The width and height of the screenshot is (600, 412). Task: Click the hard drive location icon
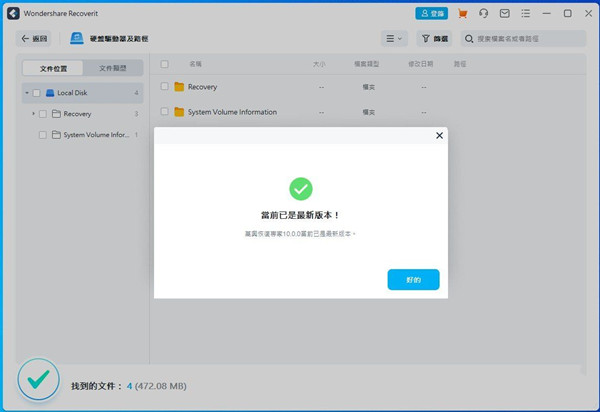[x=77, y=38]
